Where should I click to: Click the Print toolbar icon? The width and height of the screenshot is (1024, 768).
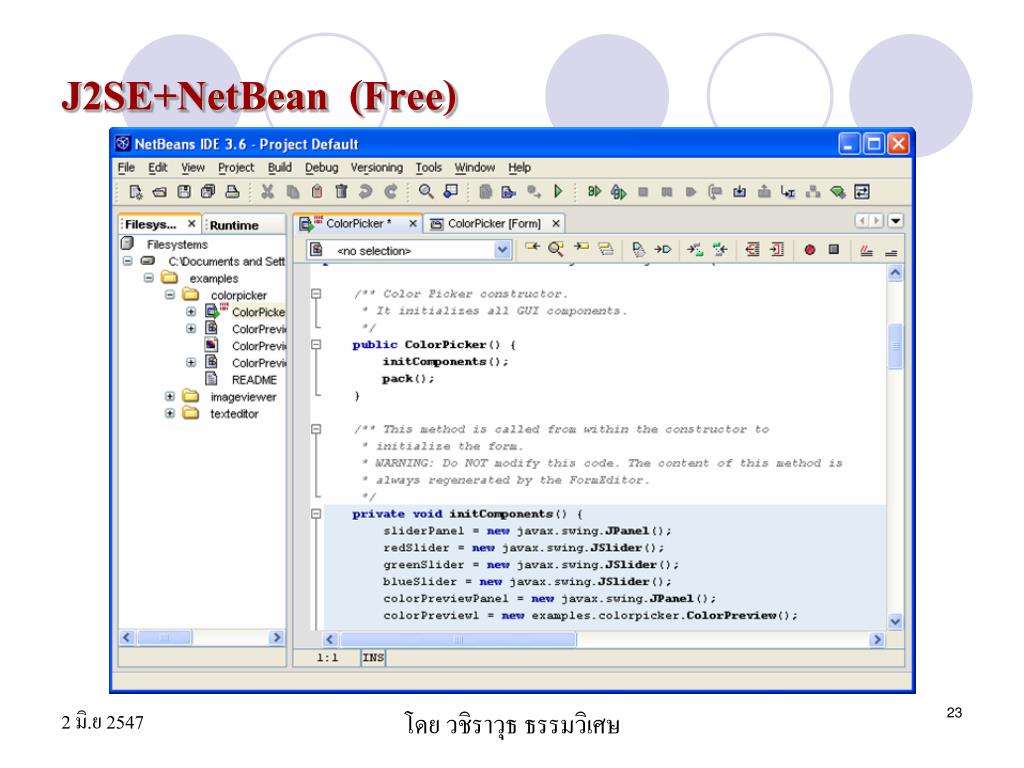pos(232,191)
